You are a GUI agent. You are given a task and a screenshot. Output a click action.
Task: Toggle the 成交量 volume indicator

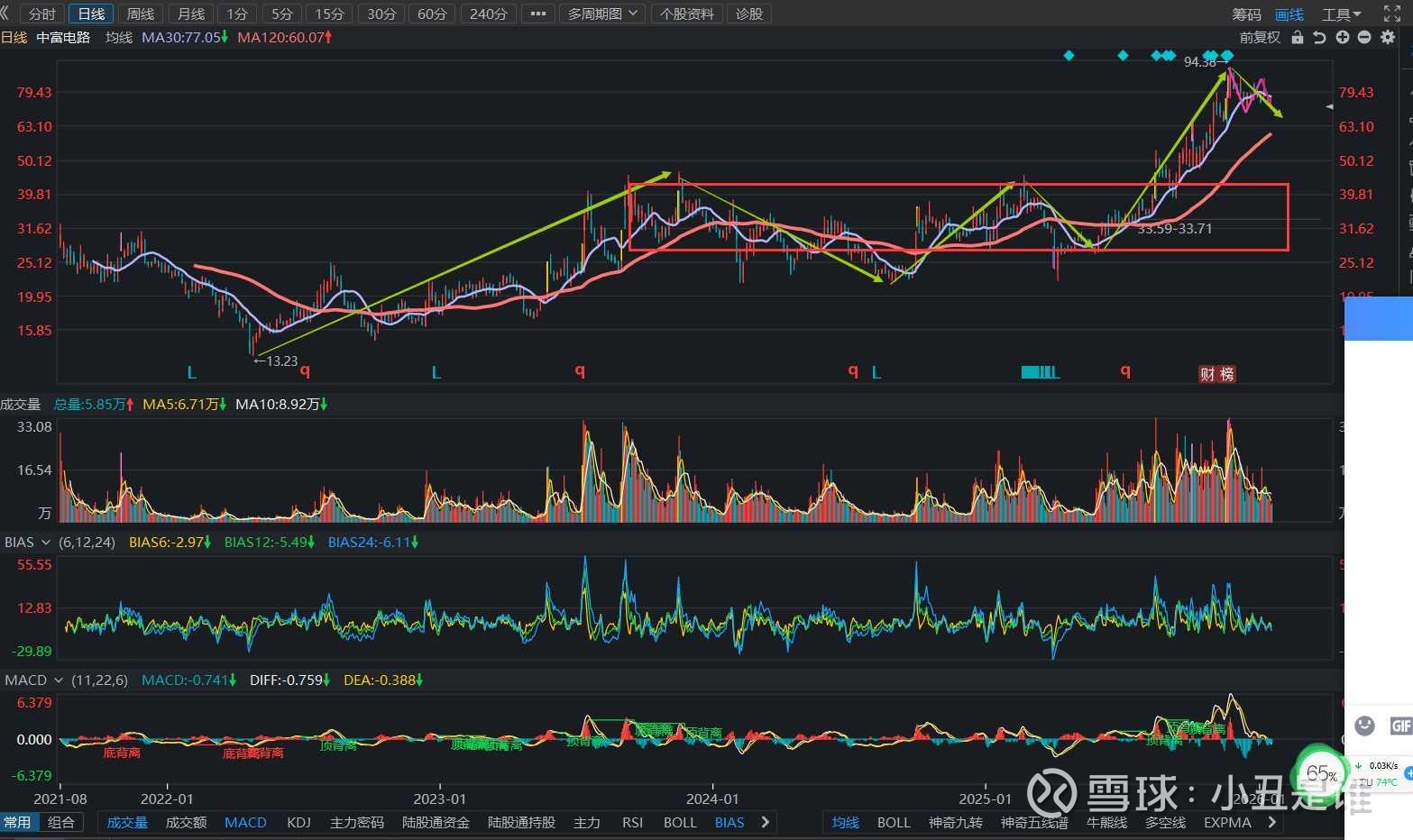127,822
